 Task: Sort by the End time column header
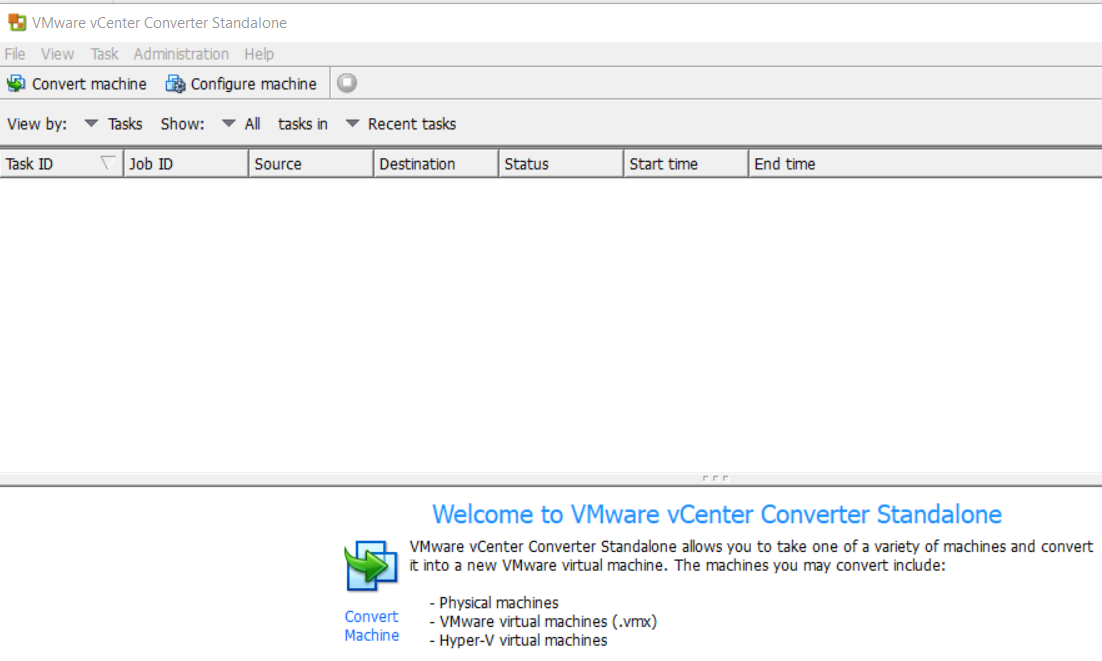[x=926, y=164]
